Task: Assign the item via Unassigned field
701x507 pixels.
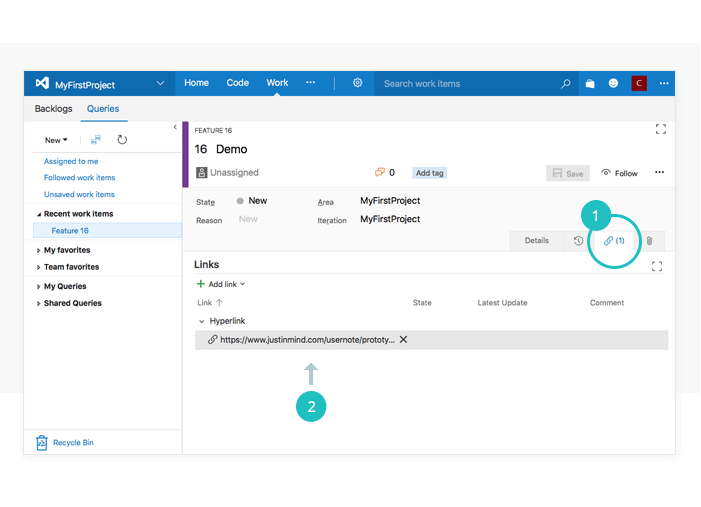Action: [234, 173]
